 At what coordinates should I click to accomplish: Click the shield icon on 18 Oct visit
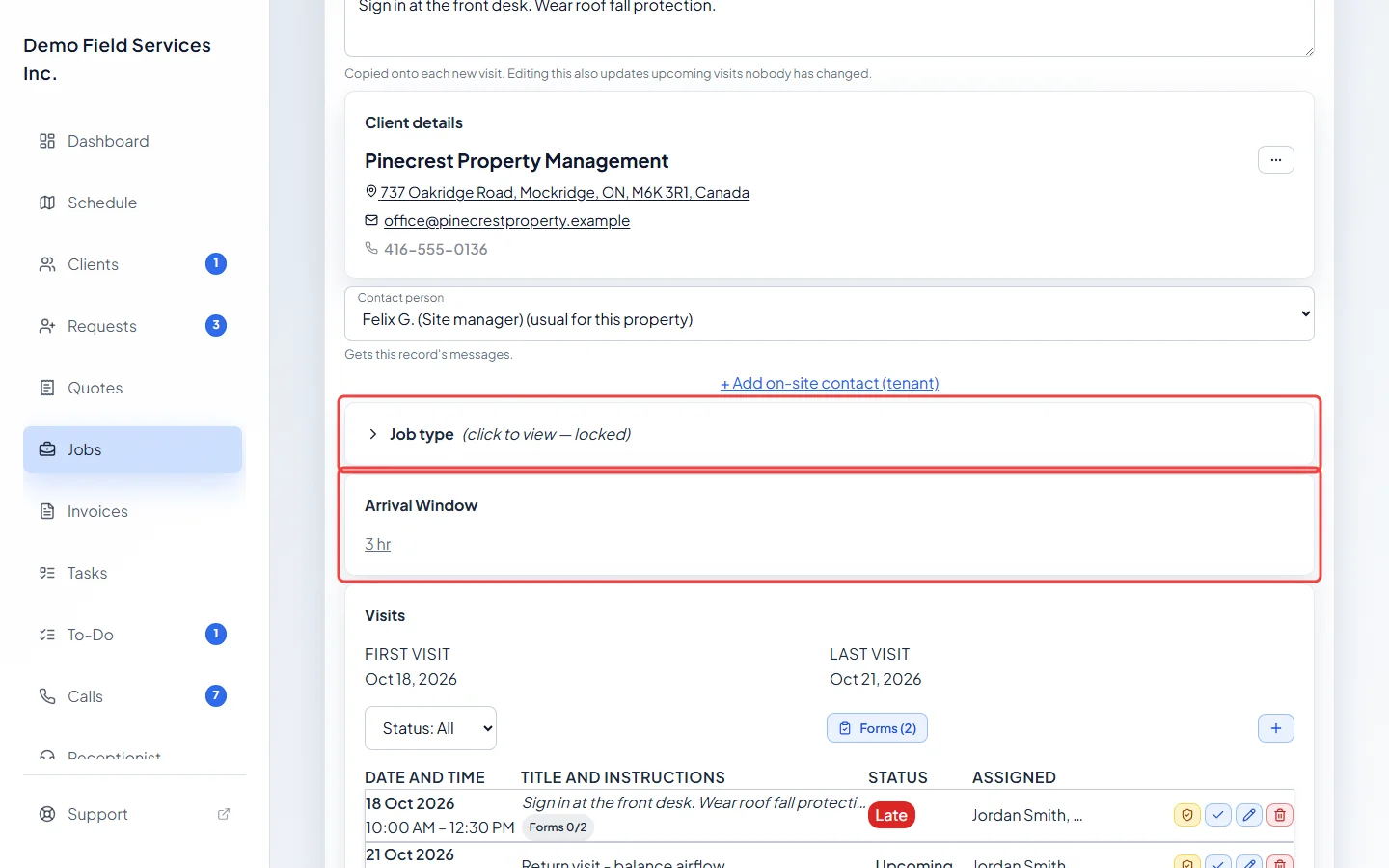tap(1187, 815)
